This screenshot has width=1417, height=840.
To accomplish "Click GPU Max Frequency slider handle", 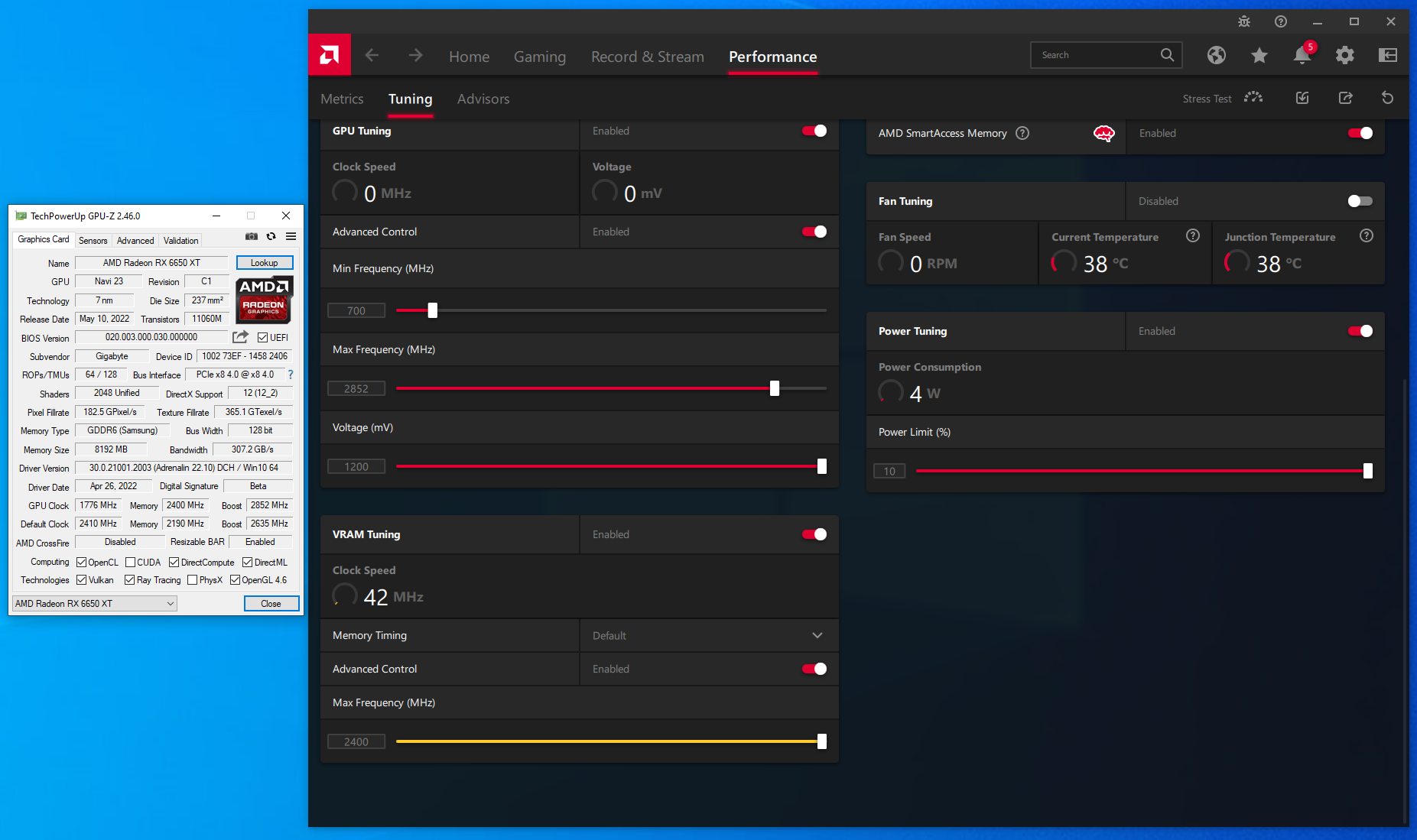I will [x=775, y=388].
